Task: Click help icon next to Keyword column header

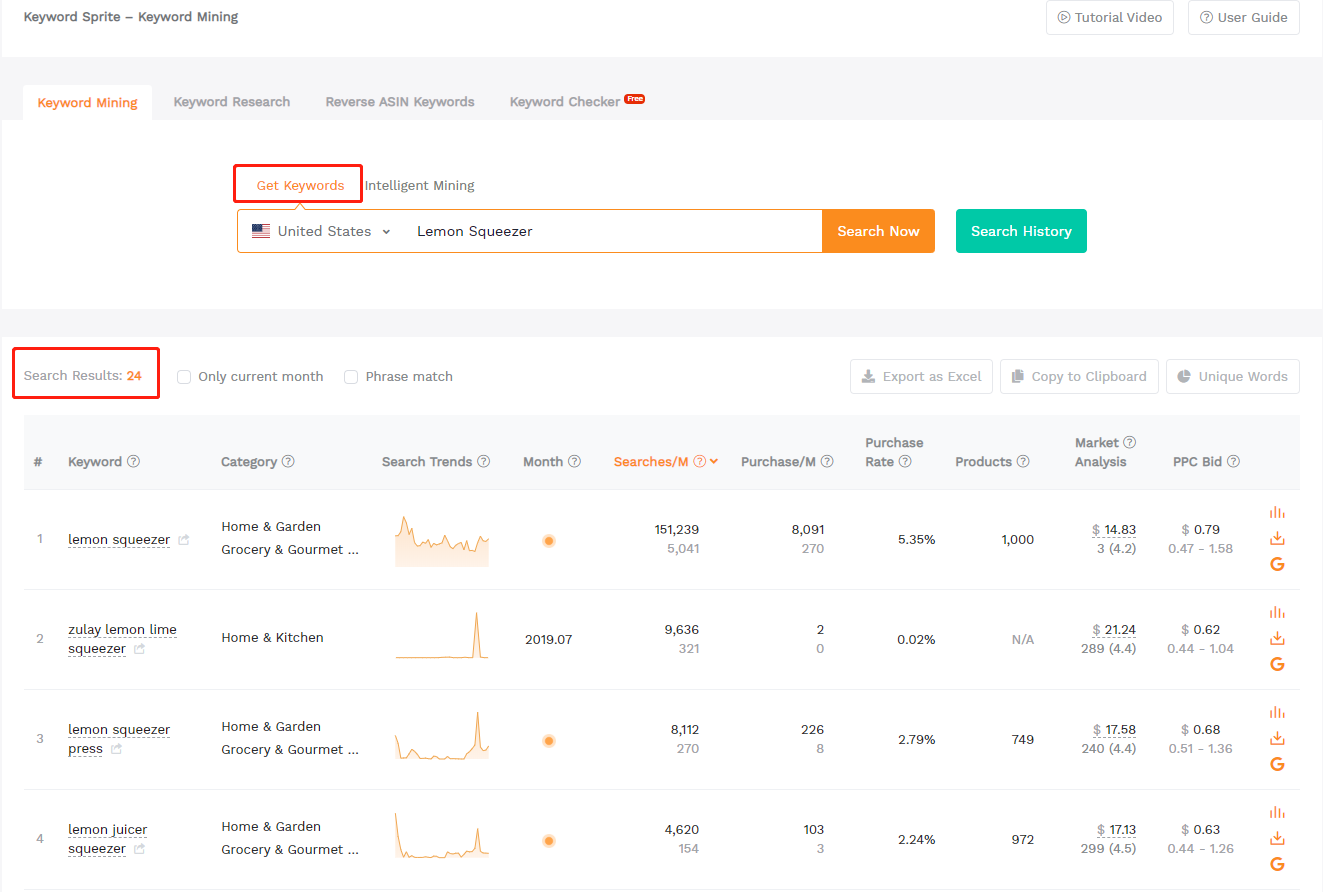Action: [134, 462]
